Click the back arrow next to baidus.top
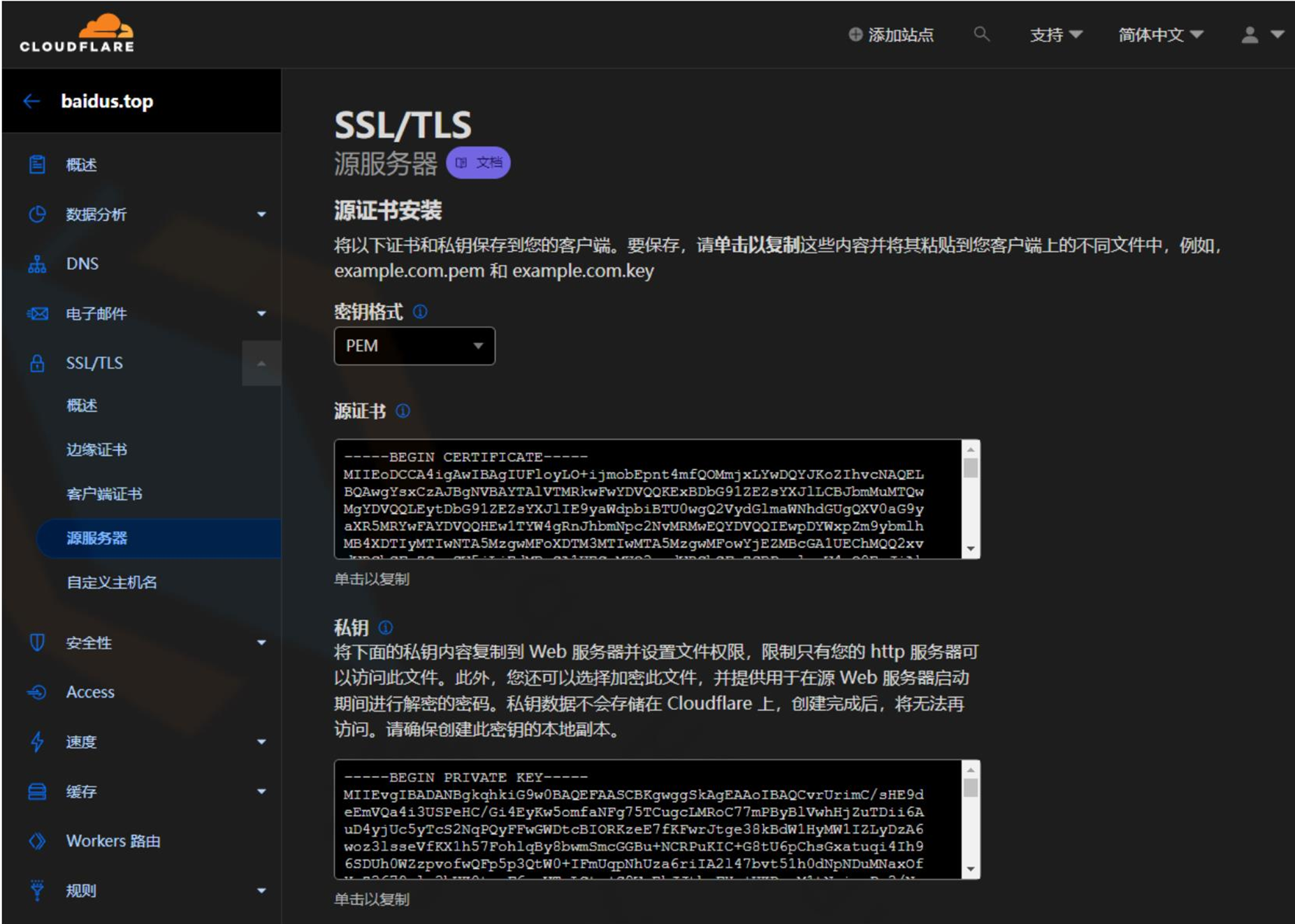The image size is (1295, 924). point(31,101)
